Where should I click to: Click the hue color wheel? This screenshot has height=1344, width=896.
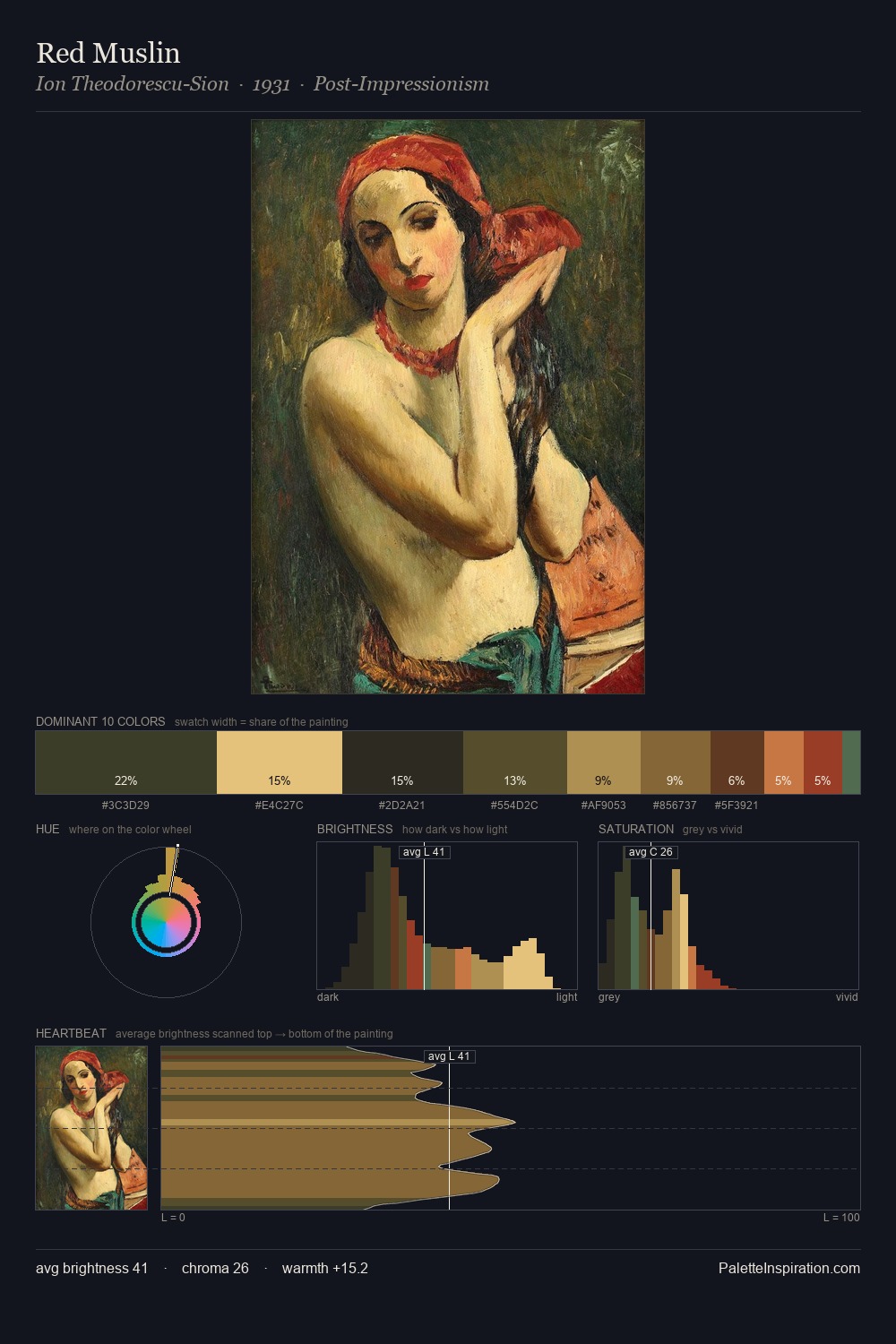click(x=166, y=922)
